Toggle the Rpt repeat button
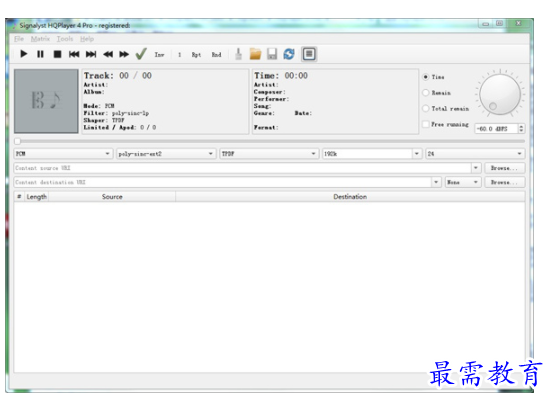This screenshot has height=405, width=551. tap(196, 54)
